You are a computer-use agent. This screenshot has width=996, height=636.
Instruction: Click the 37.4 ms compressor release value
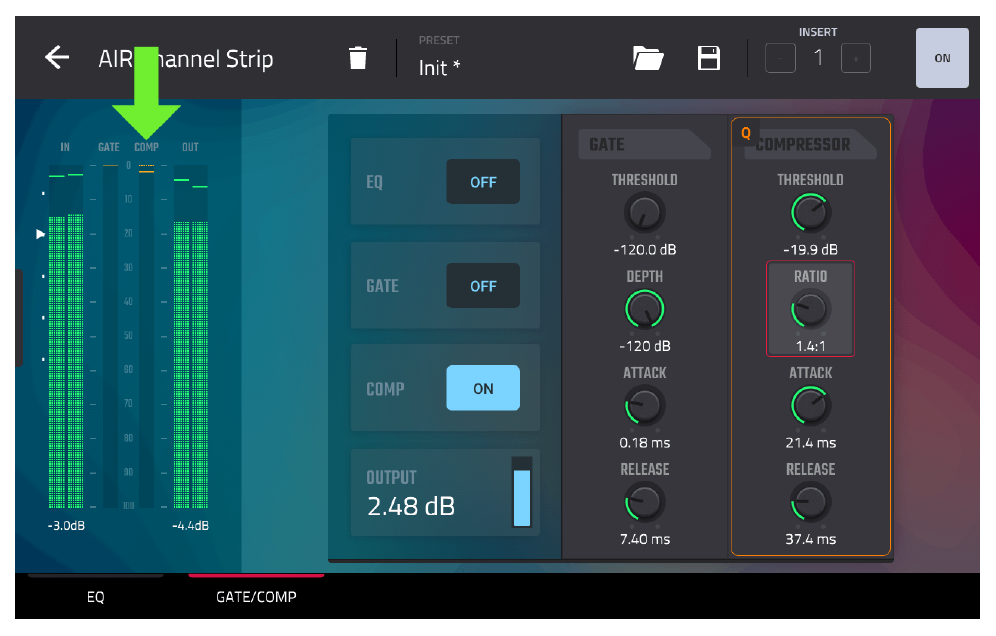811,539
